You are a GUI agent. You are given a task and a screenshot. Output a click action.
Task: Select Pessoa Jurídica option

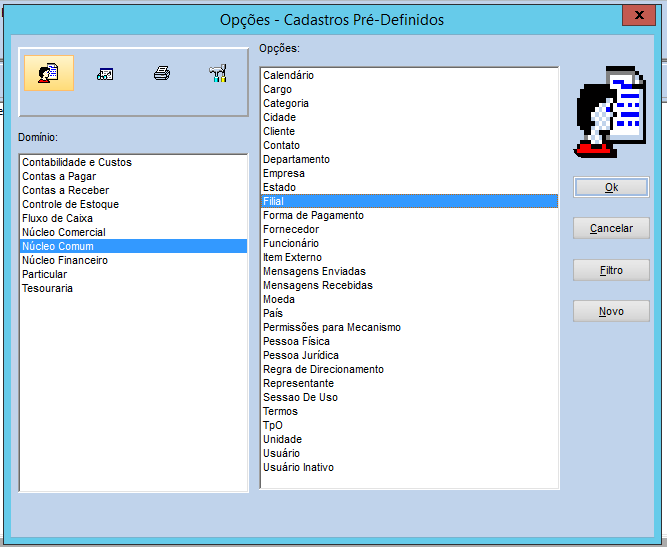[x=300, y=355]
